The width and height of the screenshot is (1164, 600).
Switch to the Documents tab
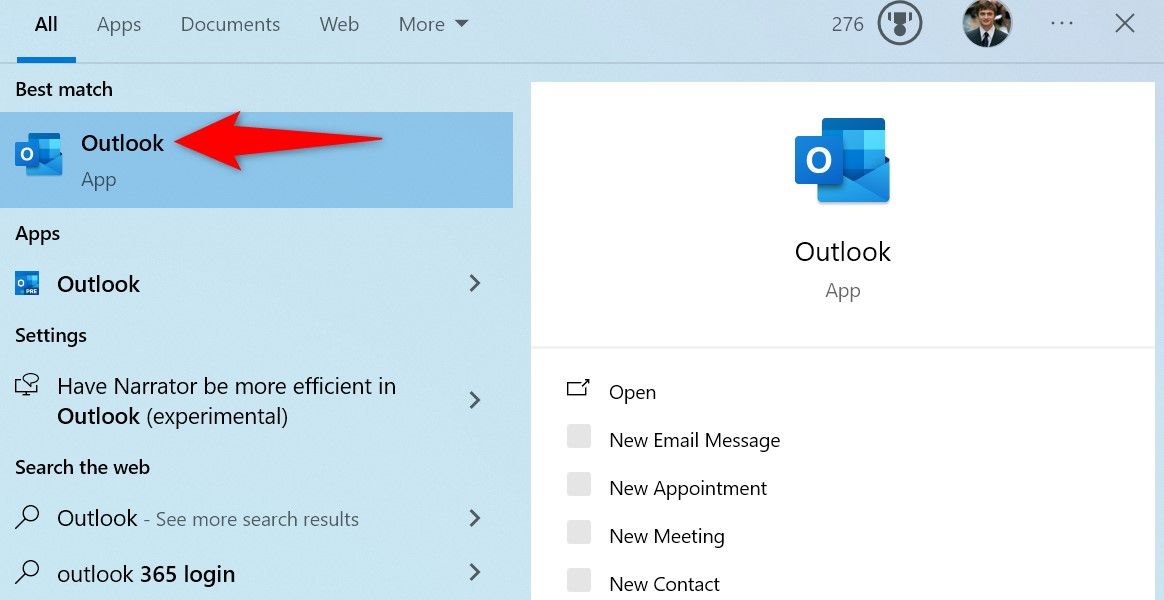point(230,23)
